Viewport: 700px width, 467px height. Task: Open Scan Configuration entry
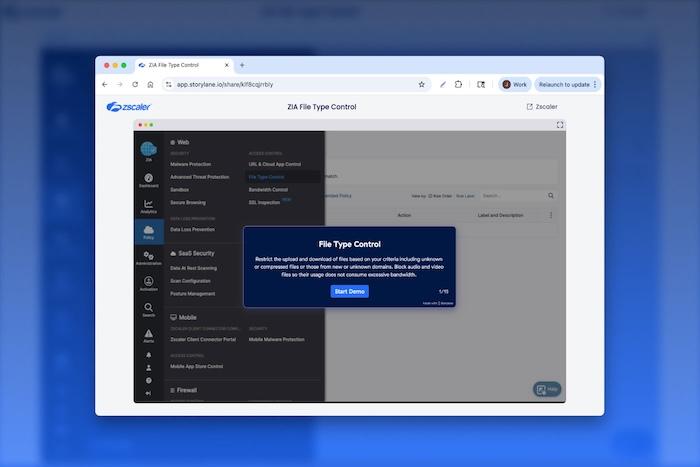190,281
